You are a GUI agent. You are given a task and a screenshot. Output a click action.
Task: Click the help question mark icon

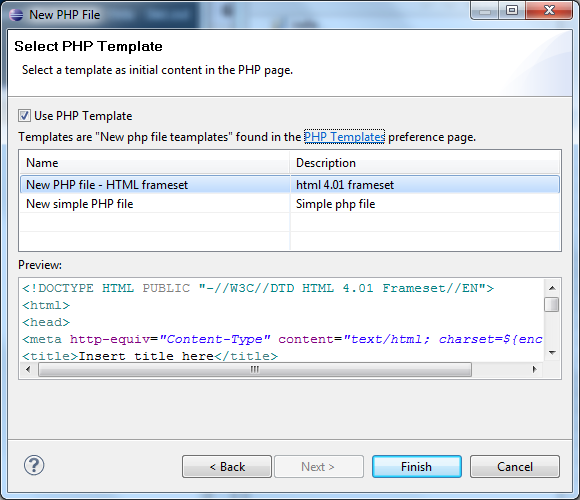click(x=34, y=465)
